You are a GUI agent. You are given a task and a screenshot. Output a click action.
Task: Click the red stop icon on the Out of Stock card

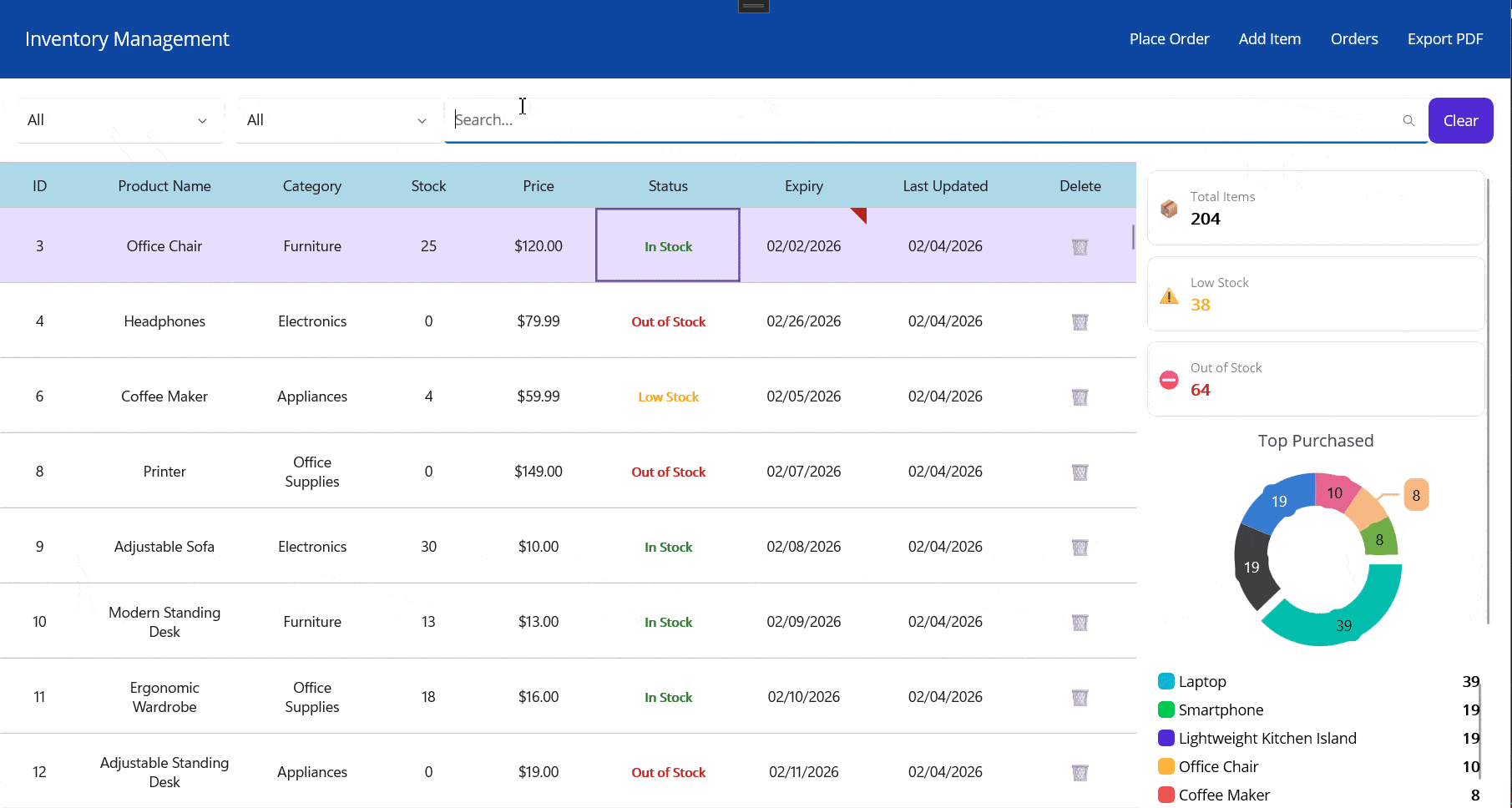1169,380
